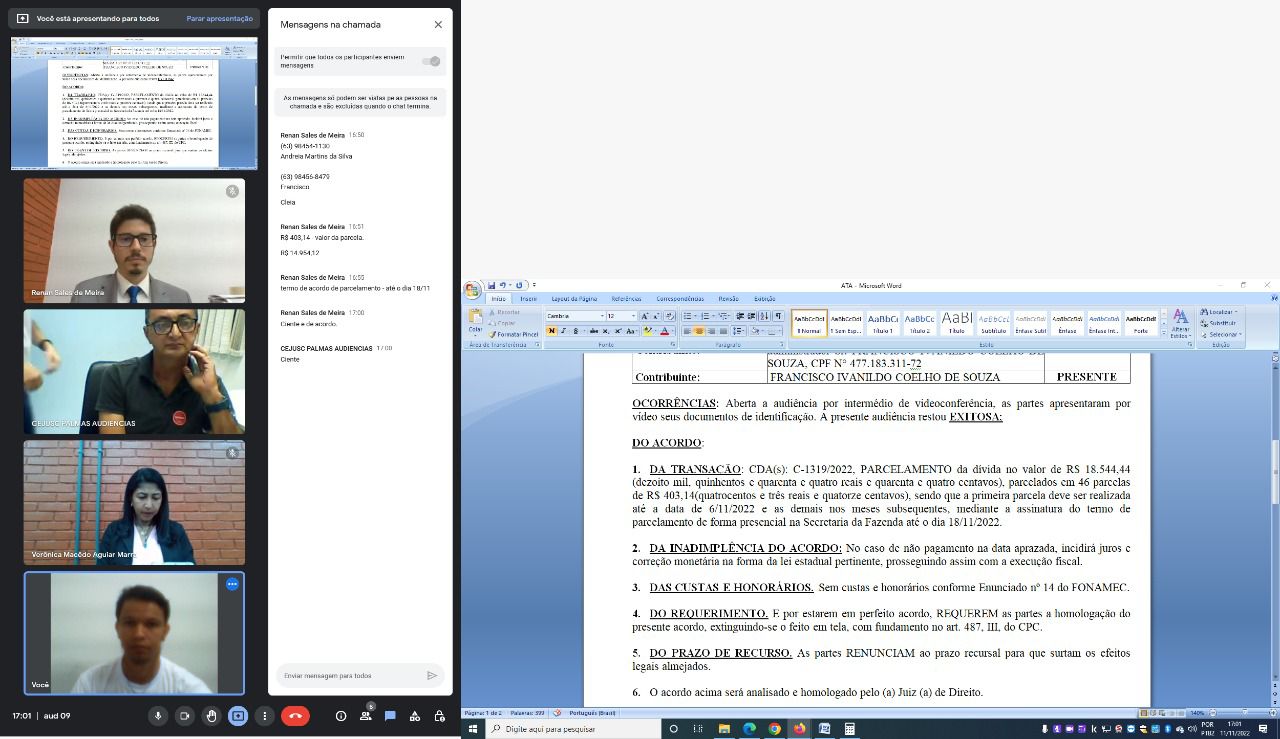Toggle the present-screen button in Meet
This screenshot has width=1280, height=739.
(x=238, y=716)
